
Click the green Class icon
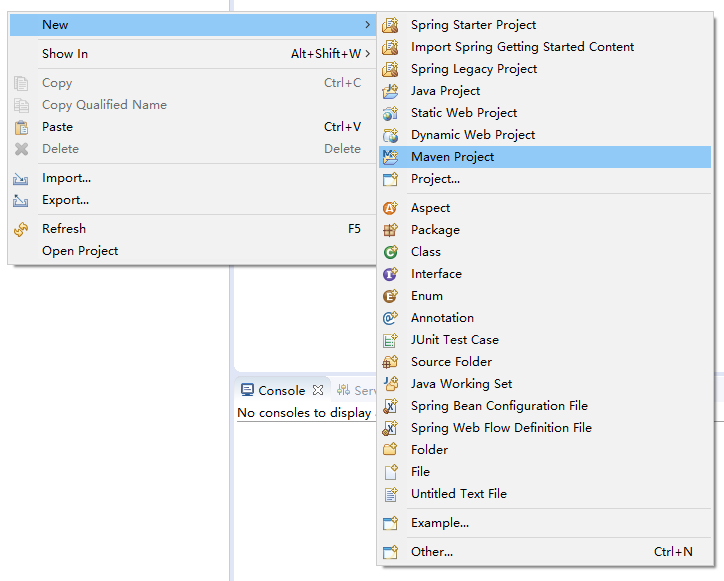pos(390,252)
